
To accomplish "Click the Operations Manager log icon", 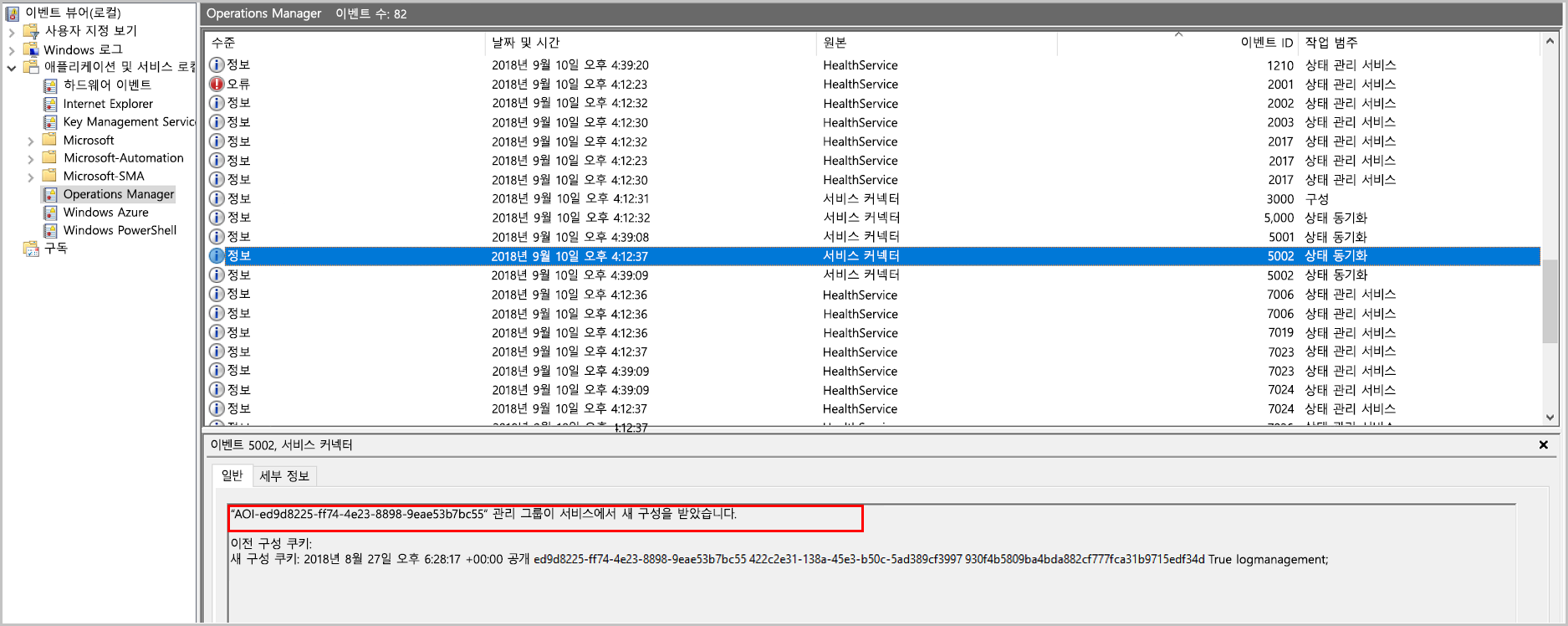I will (50, 194).
